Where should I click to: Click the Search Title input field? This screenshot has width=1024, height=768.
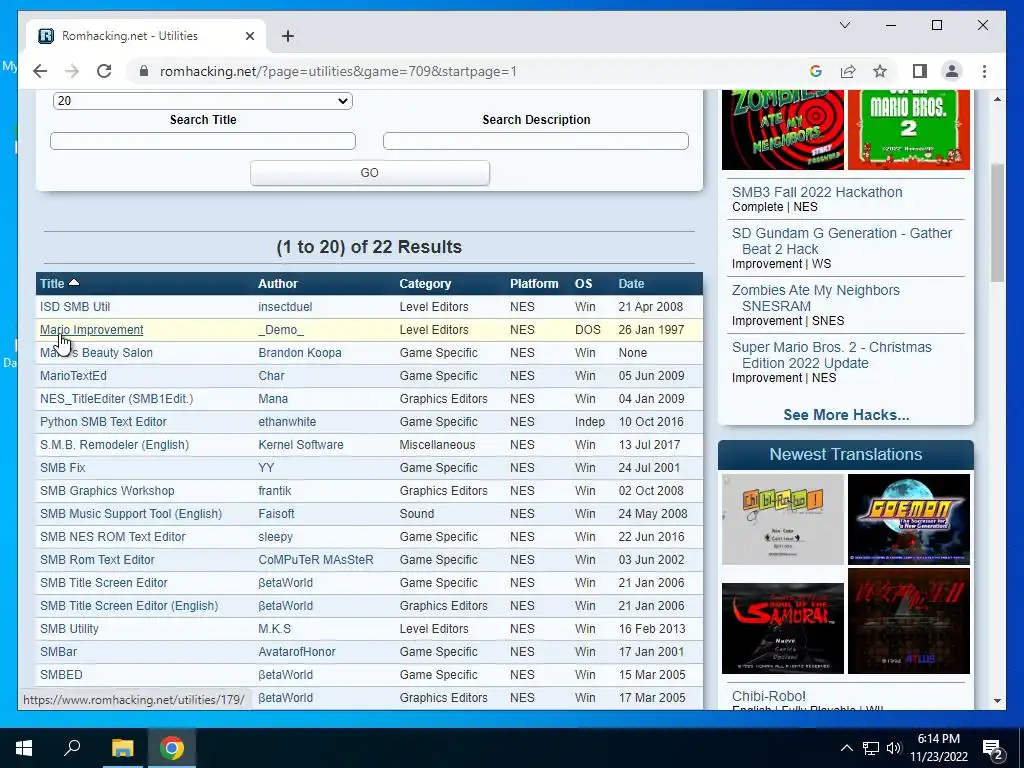point(202,140)
